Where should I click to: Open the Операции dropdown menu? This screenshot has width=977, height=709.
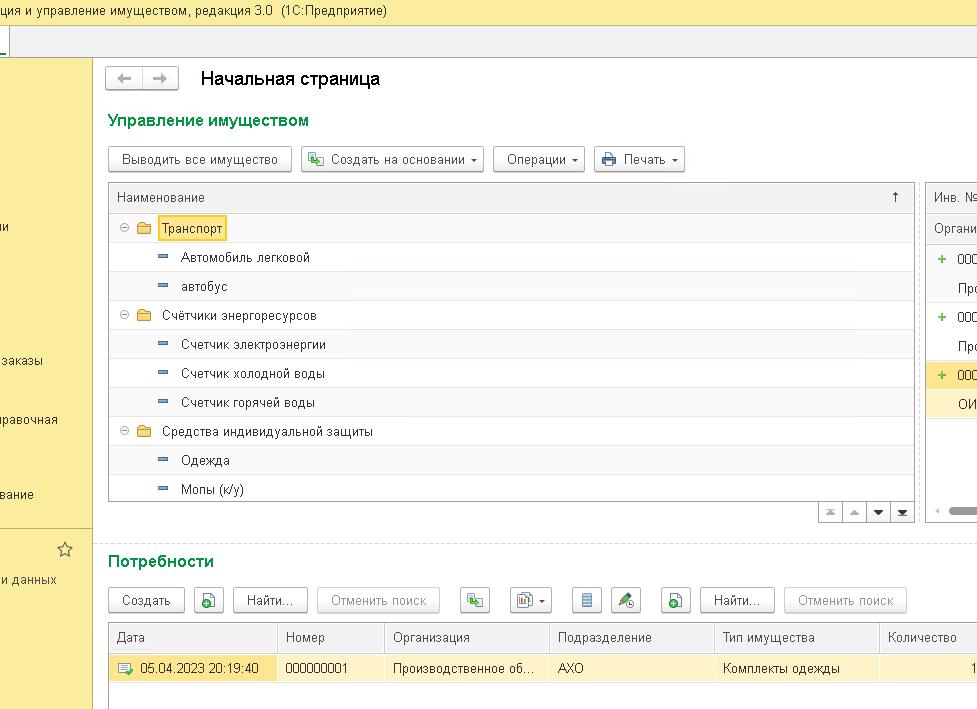[539, 159]
